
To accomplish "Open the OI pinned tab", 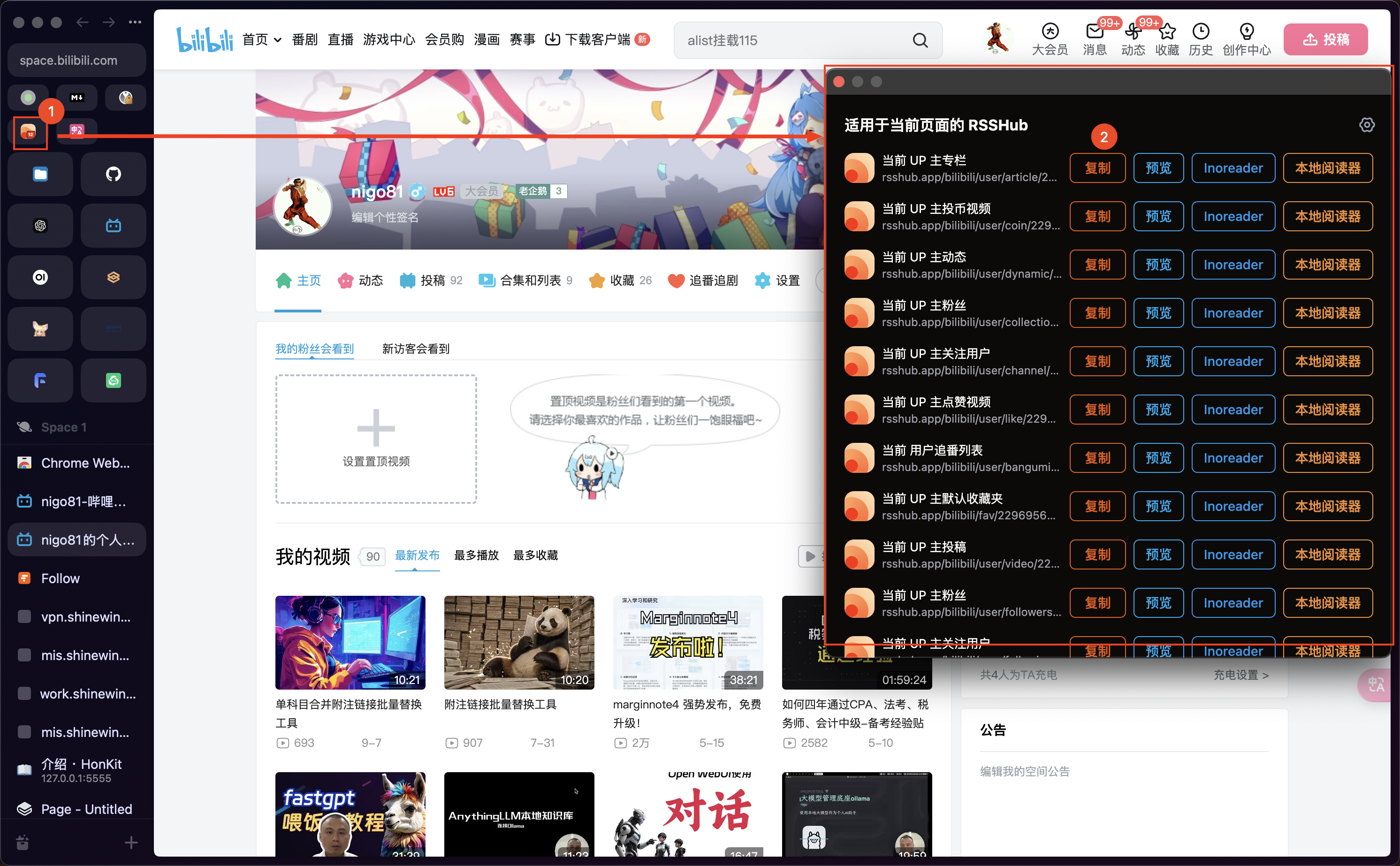I will (x=40, y=277).
